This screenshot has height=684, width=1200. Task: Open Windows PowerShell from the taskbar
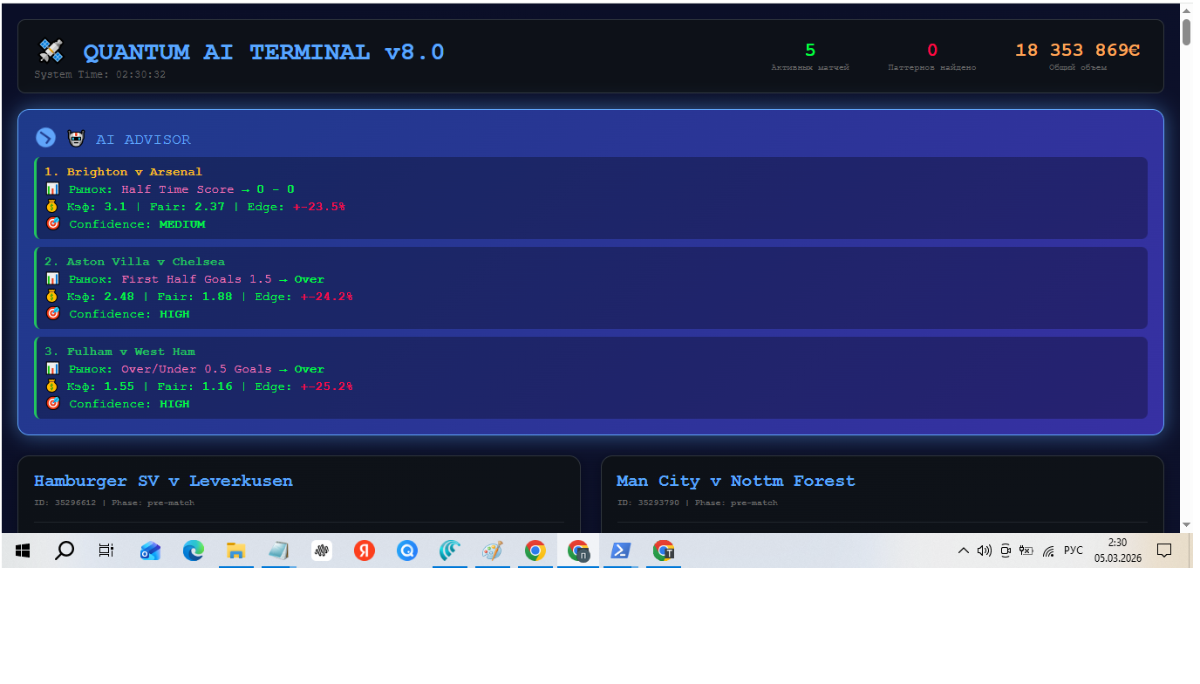tap(620, 550)
